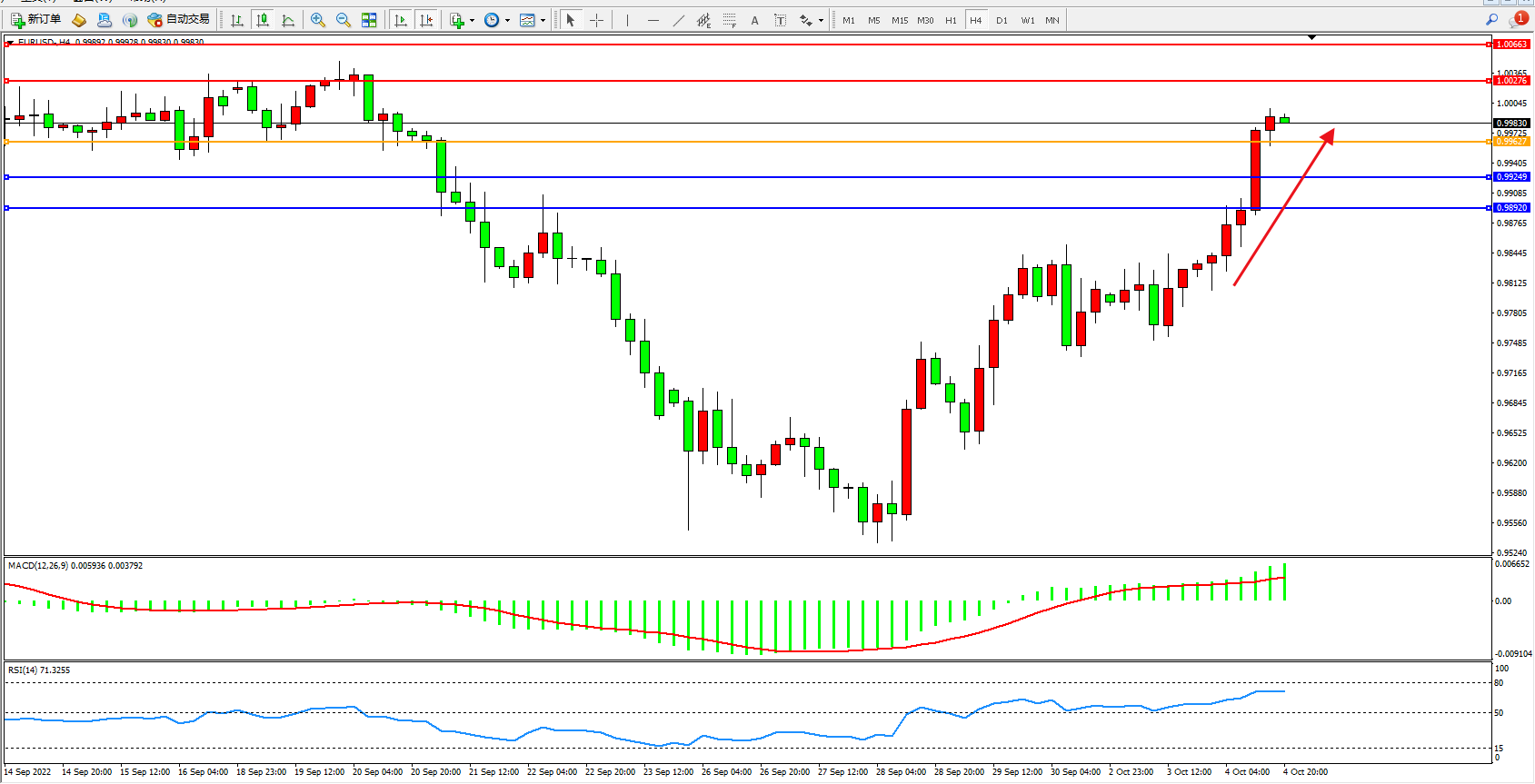The image size is (1535, 784).
Task: Switch chart to bar chart mode
Action: point(237,20)
